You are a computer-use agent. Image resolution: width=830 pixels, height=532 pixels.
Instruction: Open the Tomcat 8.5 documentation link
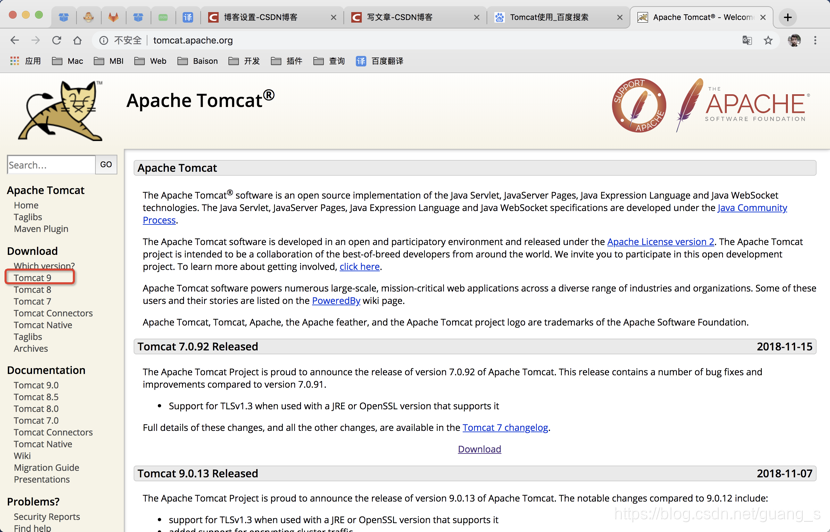coord(36,396)
